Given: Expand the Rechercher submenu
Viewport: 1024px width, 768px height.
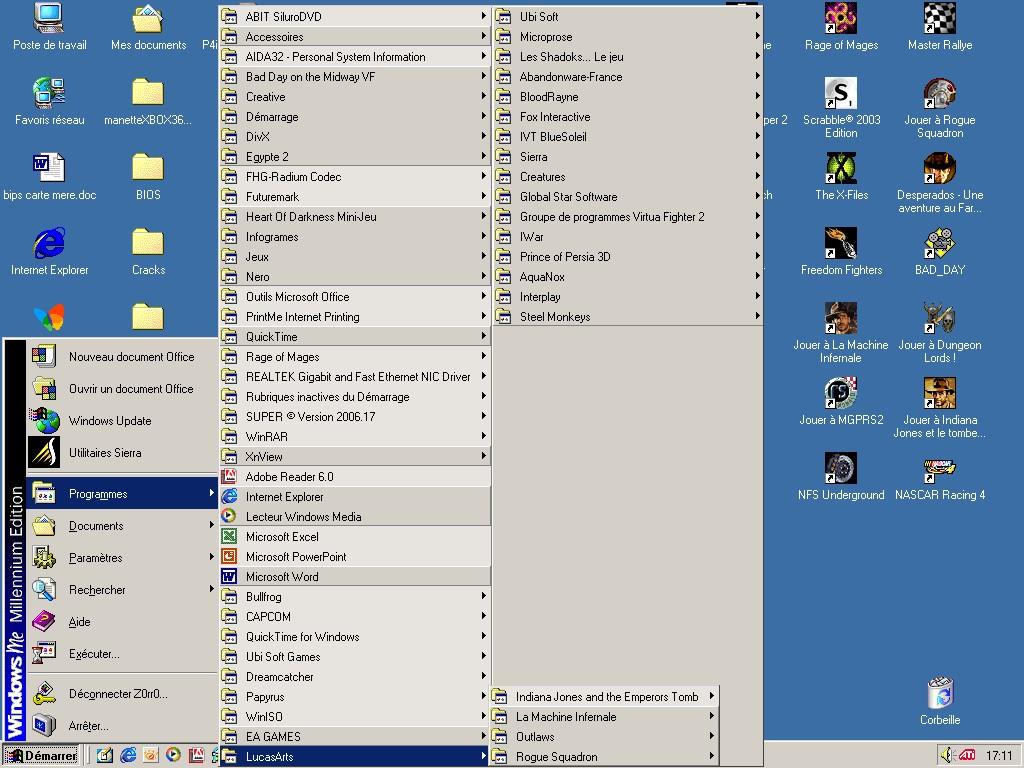Looking at the screenshot, I should coord(122,590).
